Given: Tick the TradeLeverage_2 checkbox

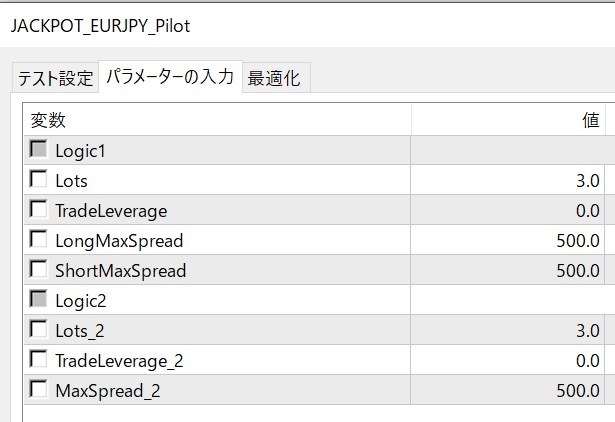Looking at the screenshot, I should 39,360.
